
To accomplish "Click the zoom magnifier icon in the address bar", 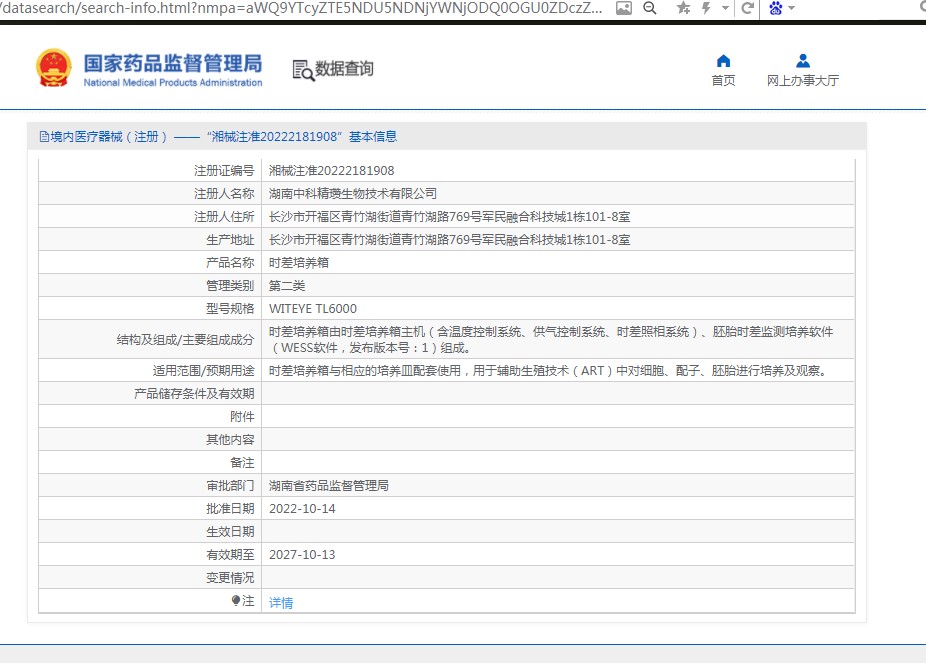I will tap(649, 8).
